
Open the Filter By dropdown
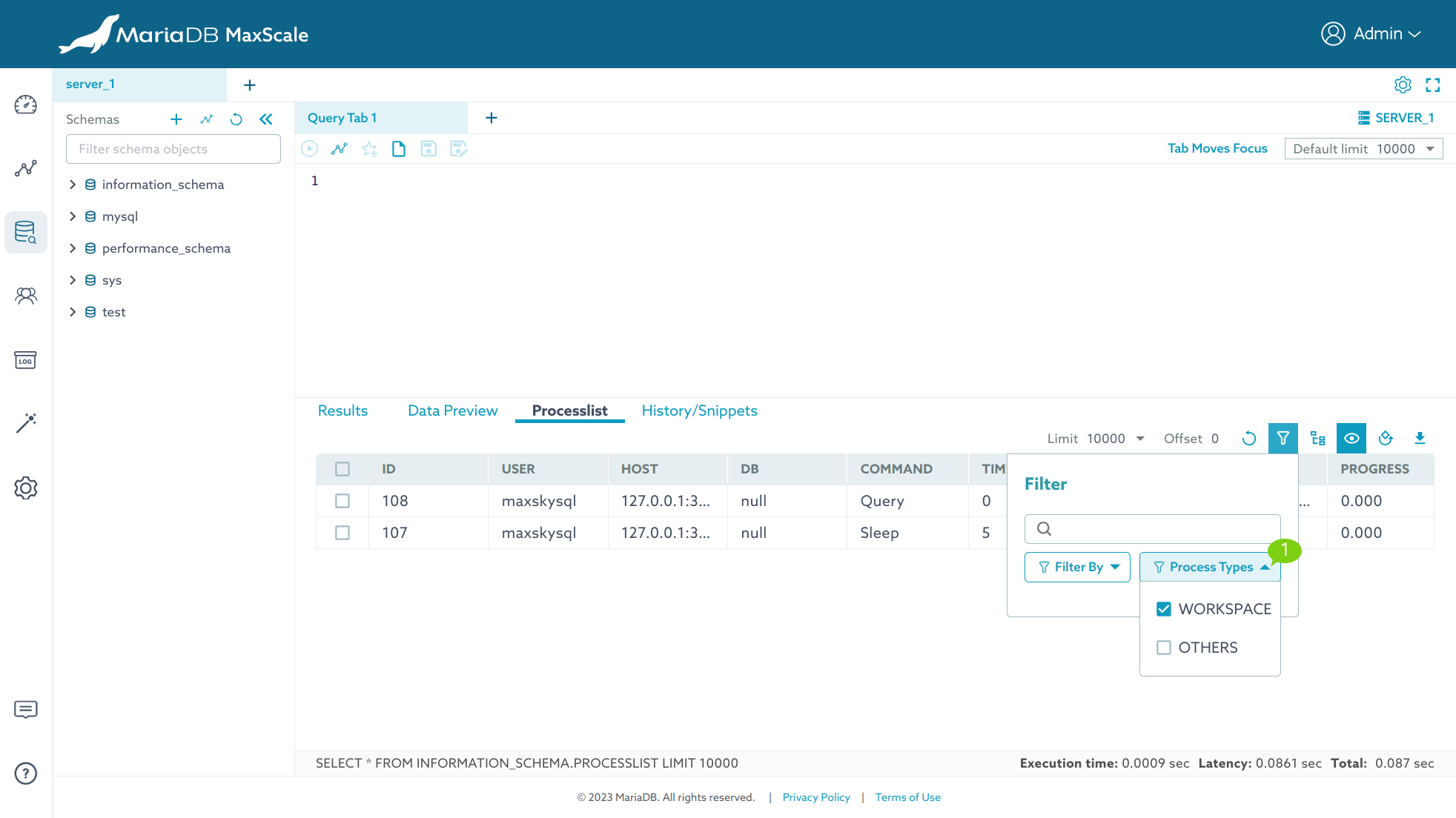pyautogui.click(x=1077, y=567)
